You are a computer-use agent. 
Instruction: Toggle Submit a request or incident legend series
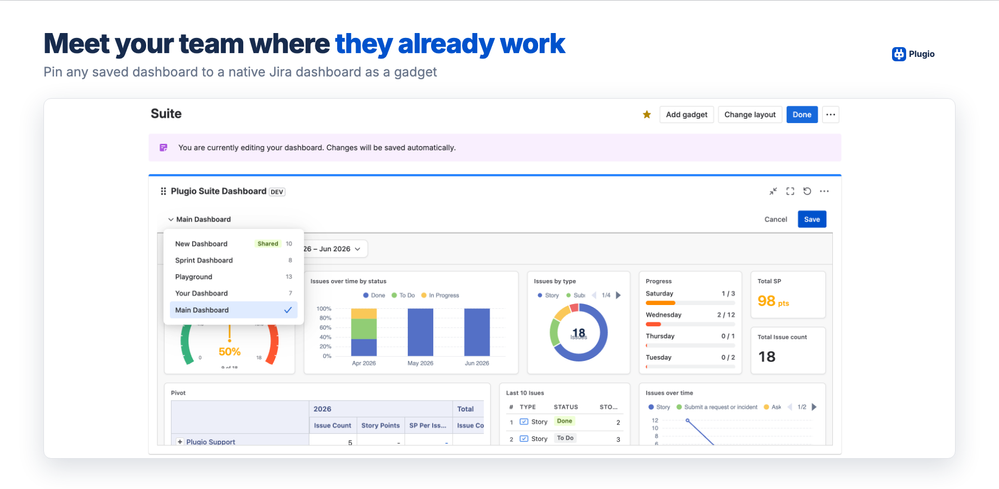click(x=718, y=407)
